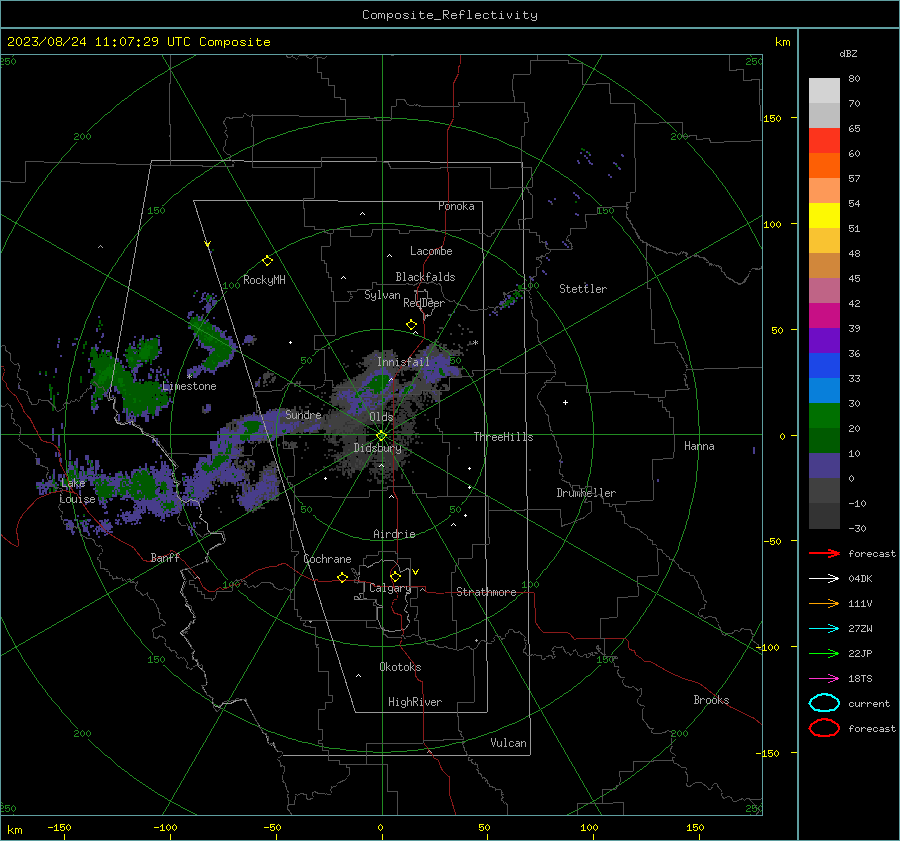Screen dimensions: 900x841
Task: Click the Drumheller town label
Action: pos(586,493)
